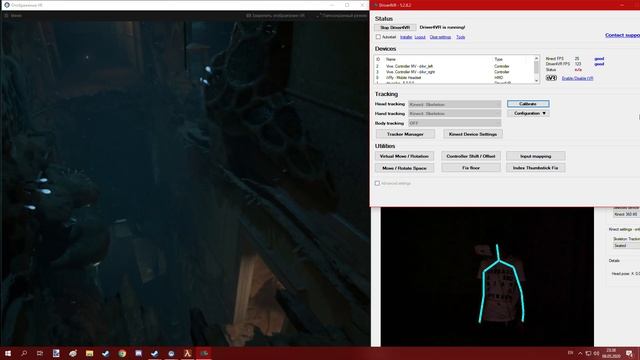The height and width of the screenshot is (360, 640).
Task: Open the notification center icon
Action: [630, 353]
